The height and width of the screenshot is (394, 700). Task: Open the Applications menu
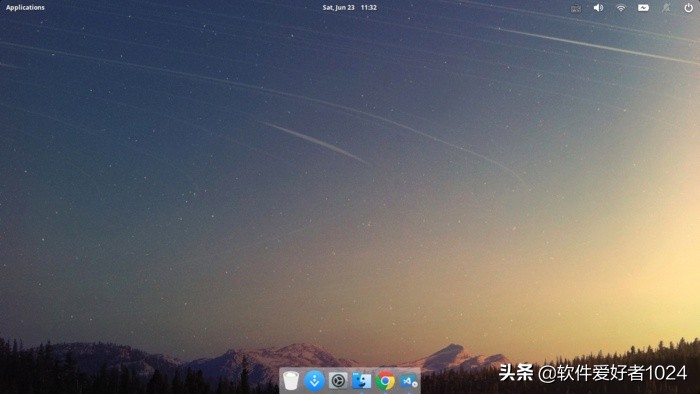point(25,7)
